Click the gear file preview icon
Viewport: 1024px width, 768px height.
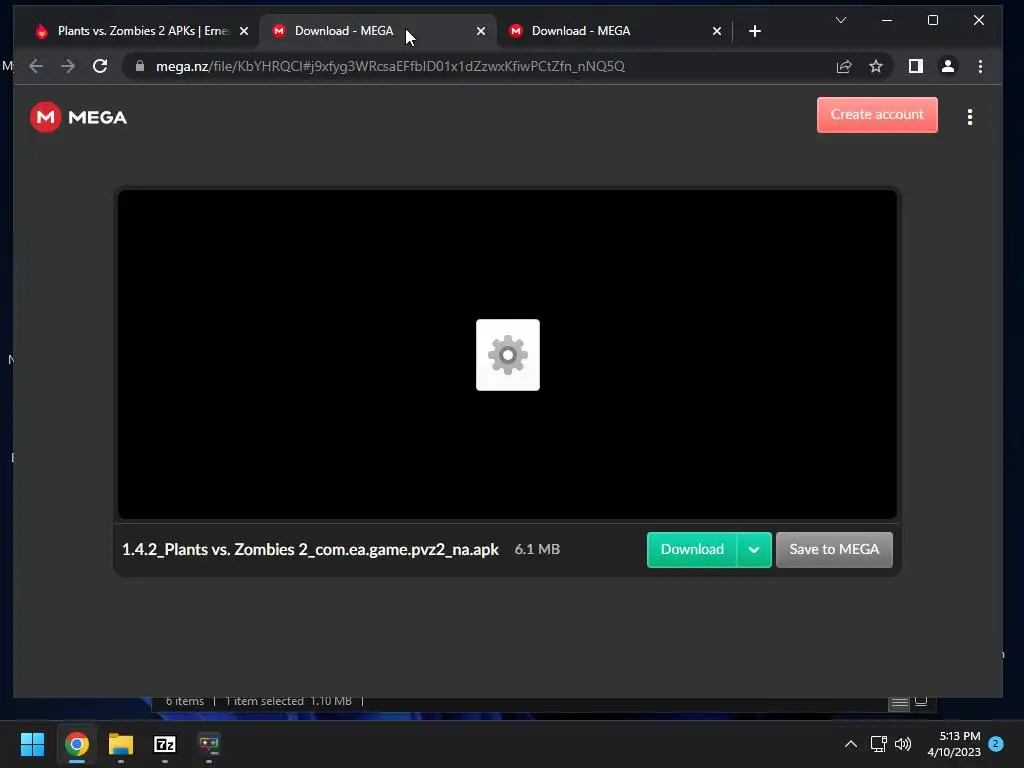coord(507,355)
